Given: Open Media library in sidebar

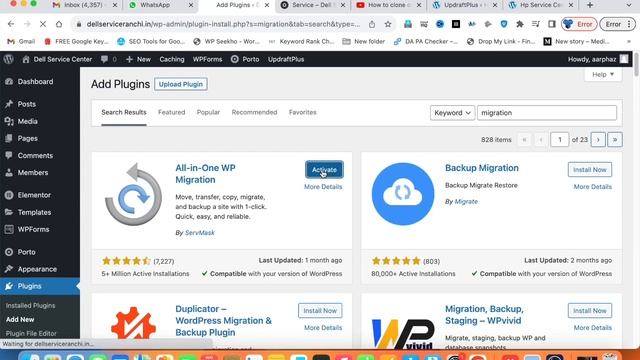Looking at the screenshot, I should click(27, 121).
